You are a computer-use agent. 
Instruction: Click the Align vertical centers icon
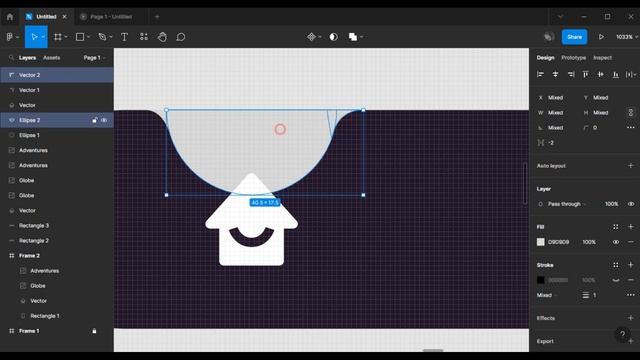600,74
